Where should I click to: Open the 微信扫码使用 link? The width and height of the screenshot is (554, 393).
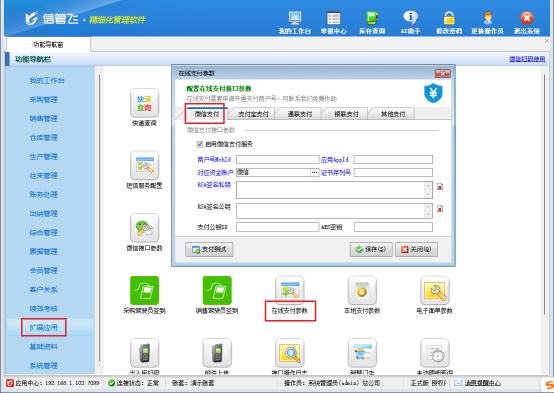coord(527,59)
